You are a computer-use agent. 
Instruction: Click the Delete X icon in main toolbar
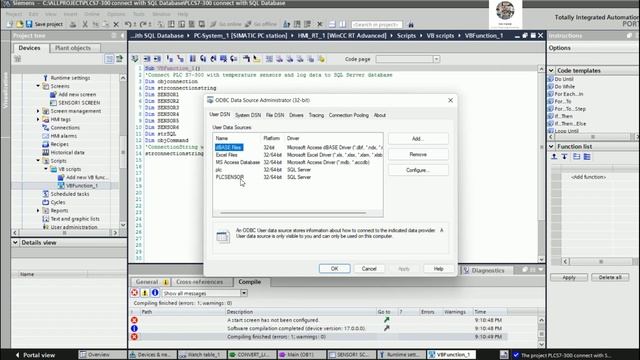[116, 24]
